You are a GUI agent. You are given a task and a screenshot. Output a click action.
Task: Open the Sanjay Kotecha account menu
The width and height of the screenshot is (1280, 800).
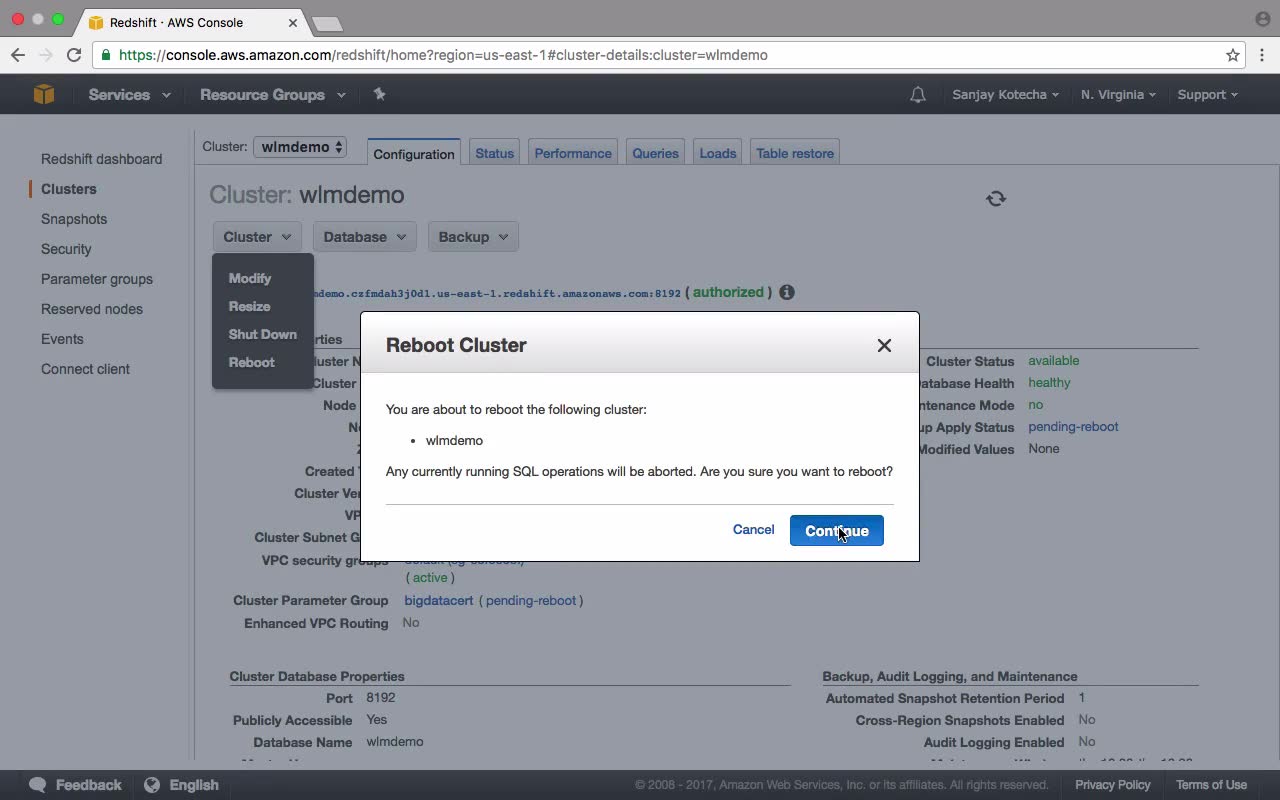click(x=1005, y=95)
